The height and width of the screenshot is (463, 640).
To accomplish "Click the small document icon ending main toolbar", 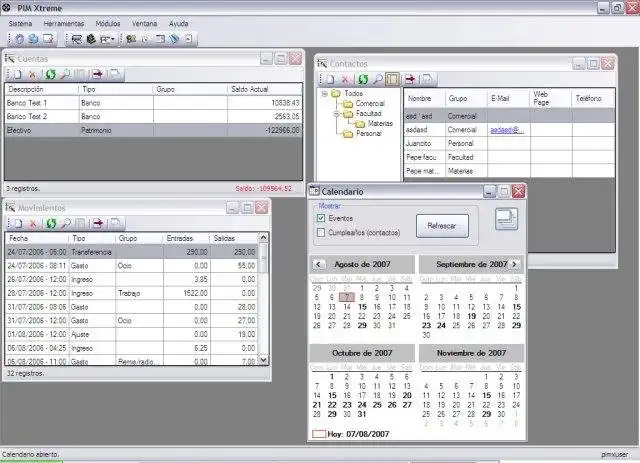I will point(189,39).
